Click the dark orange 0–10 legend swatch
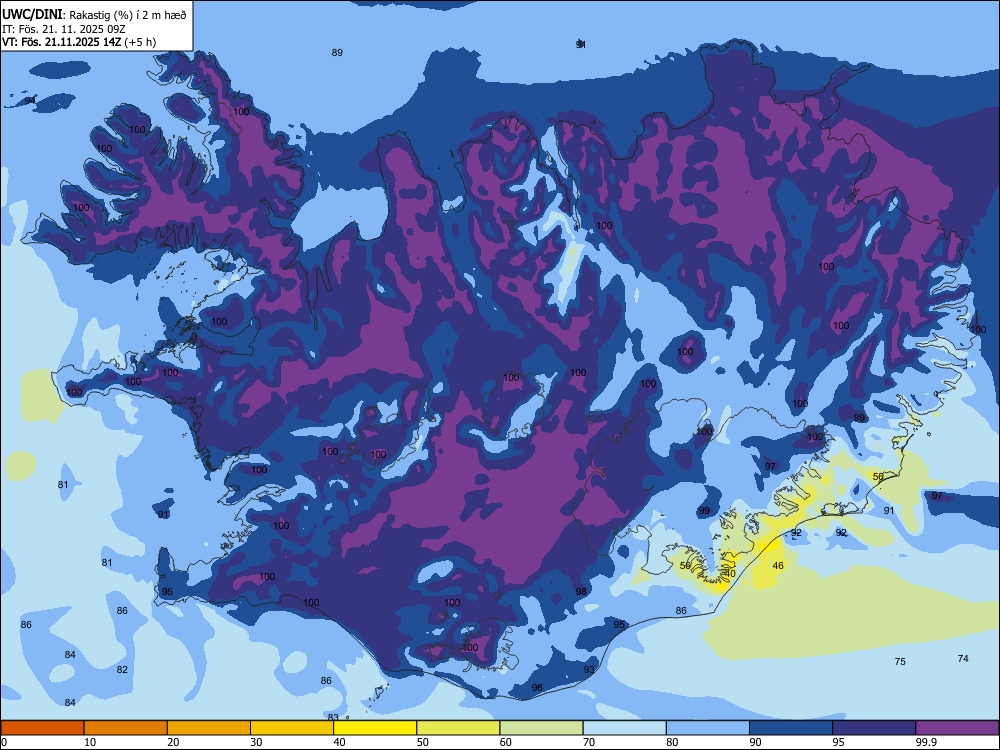The height and width of the screenshot is (750, 1000). point(42,728)
